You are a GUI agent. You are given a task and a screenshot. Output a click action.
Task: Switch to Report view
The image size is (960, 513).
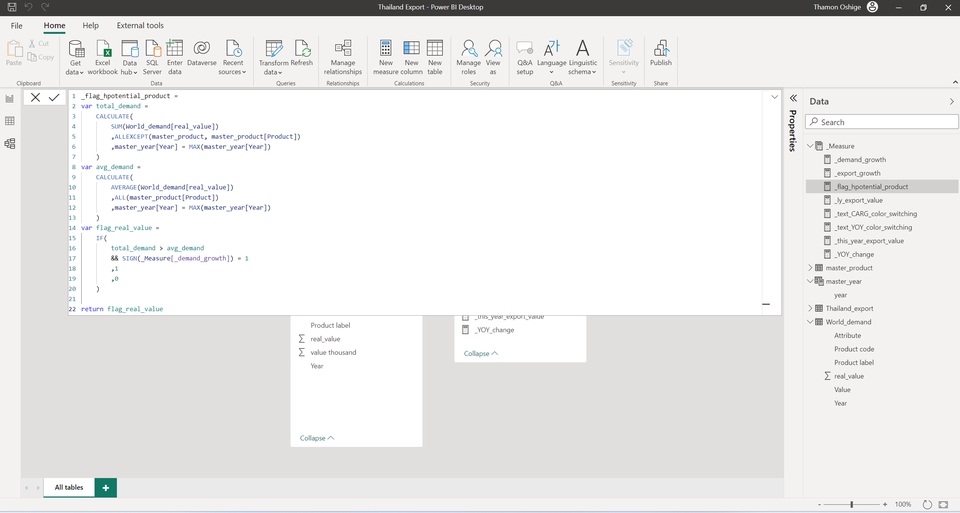10,99
